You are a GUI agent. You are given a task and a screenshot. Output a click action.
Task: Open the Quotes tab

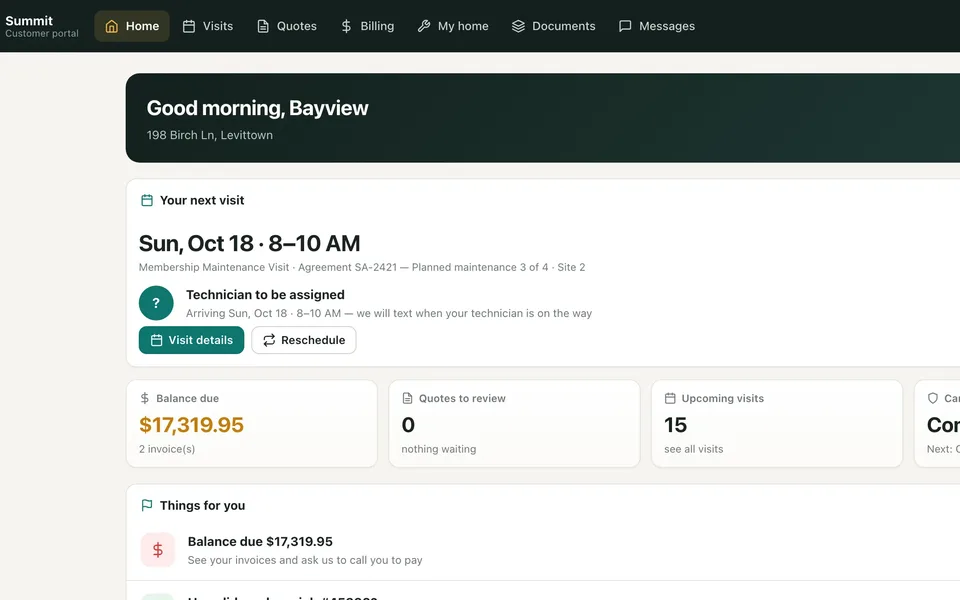(287, 26)
